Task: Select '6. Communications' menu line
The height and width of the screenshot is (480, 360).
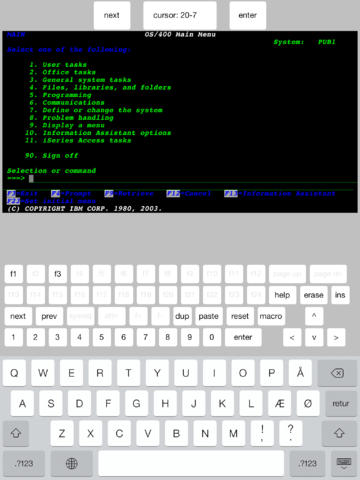Action: coord(67,103)
